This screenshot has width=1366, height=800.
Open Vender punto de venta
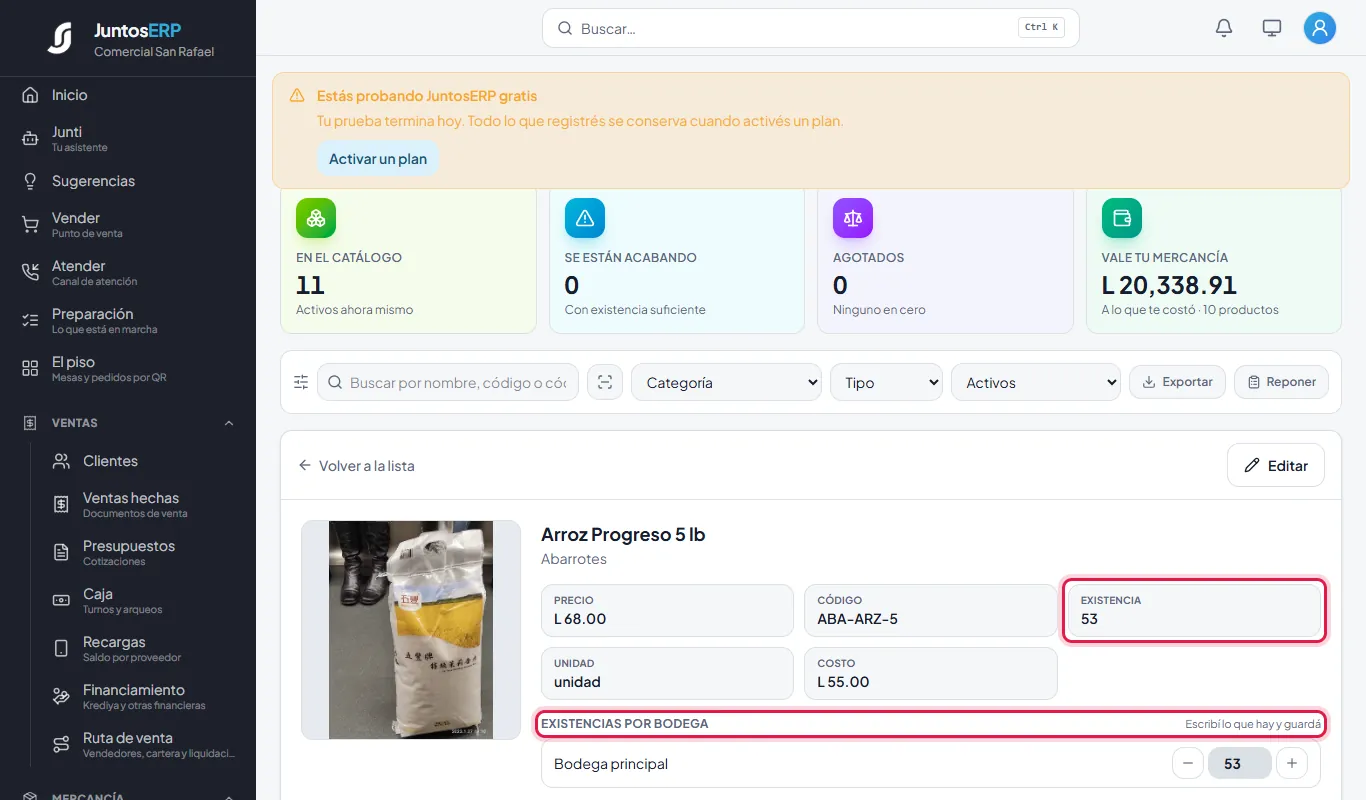[x=128, y=224]
